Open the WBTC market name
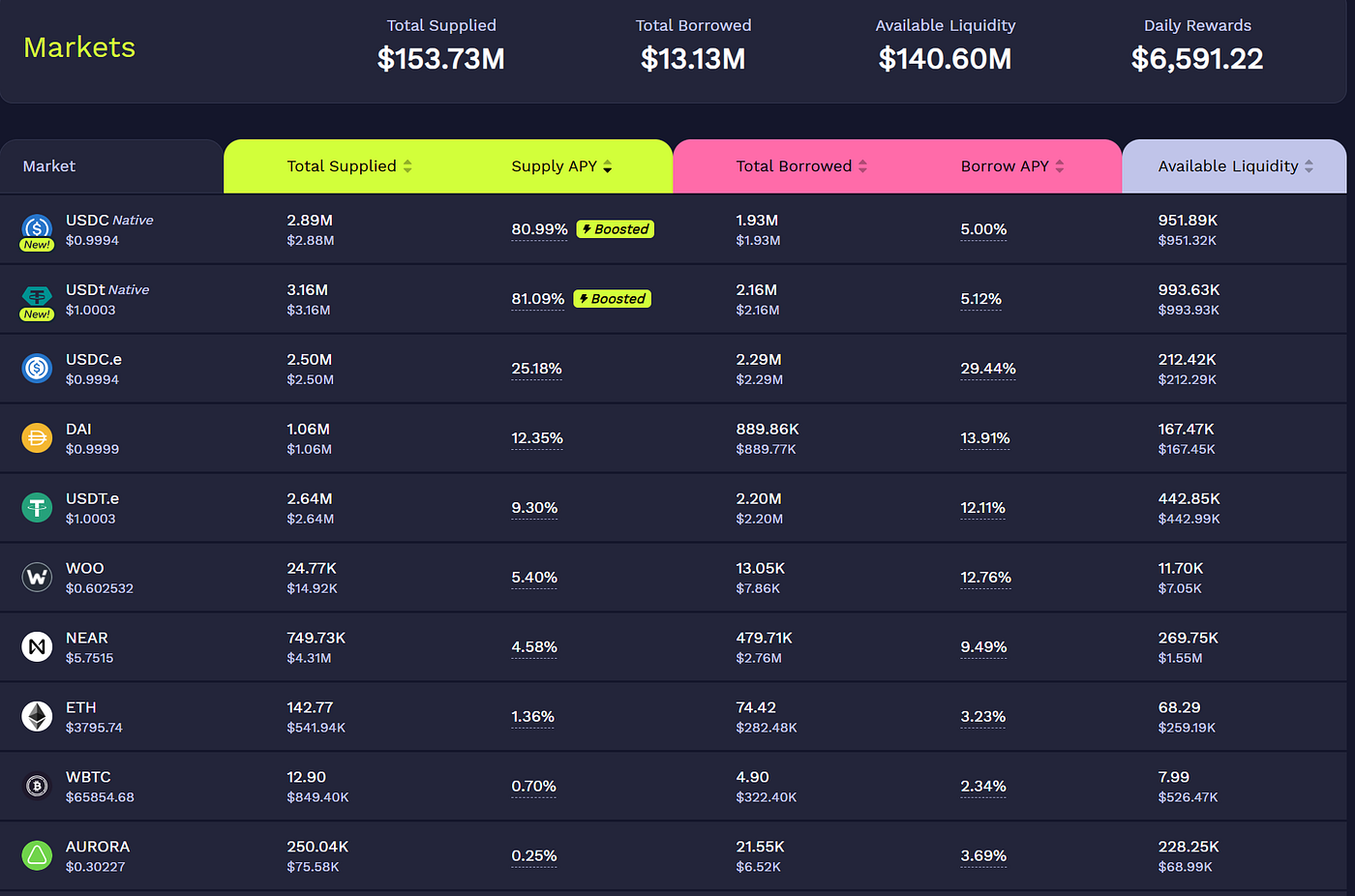Screen dimensions: 1355x896 88,778
